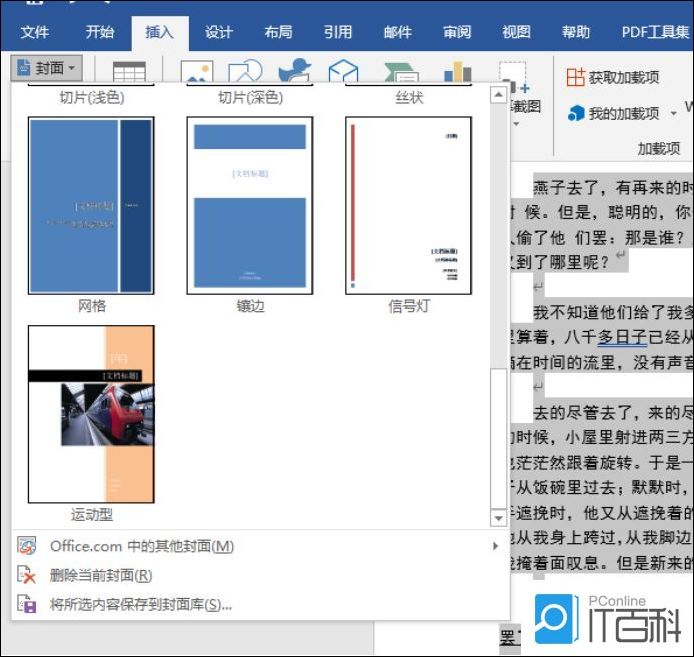Choose the 信号灯 cover page thumbnail
This screenshot has height=657, width=694.
(x=409, y=205)
